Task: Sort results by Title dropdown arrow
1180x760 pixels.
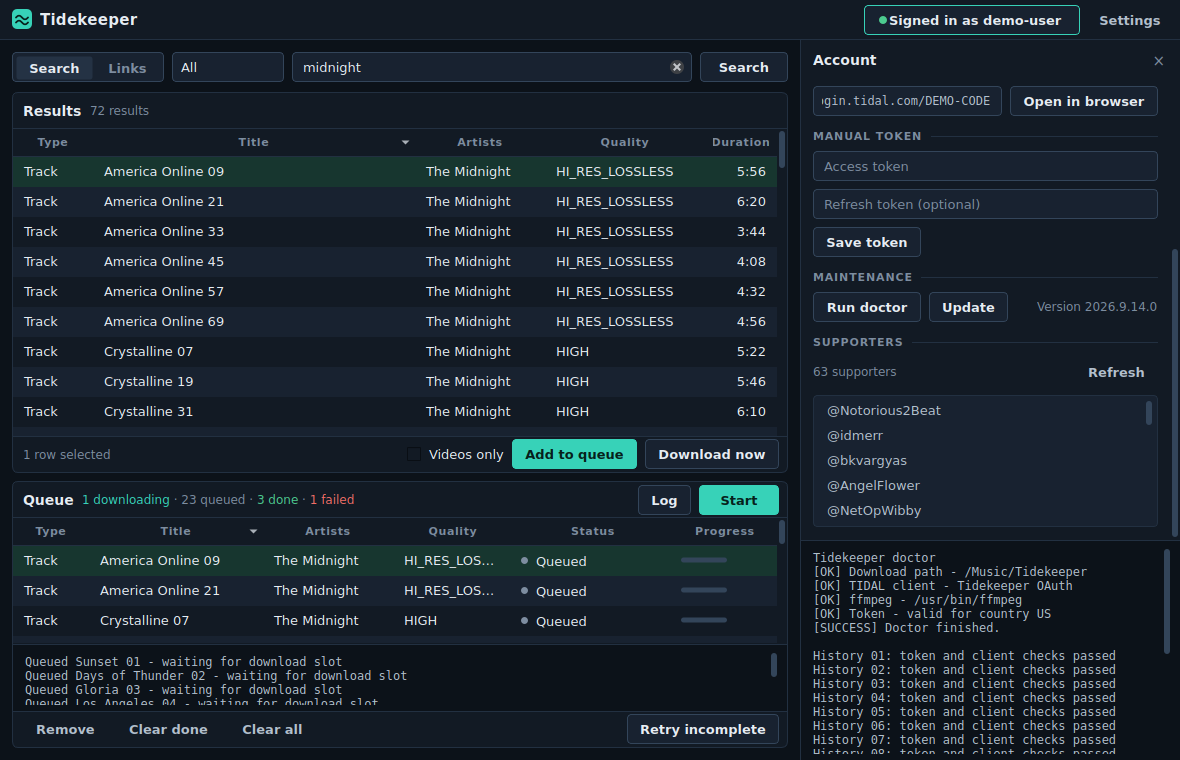Action: (405, 142)
